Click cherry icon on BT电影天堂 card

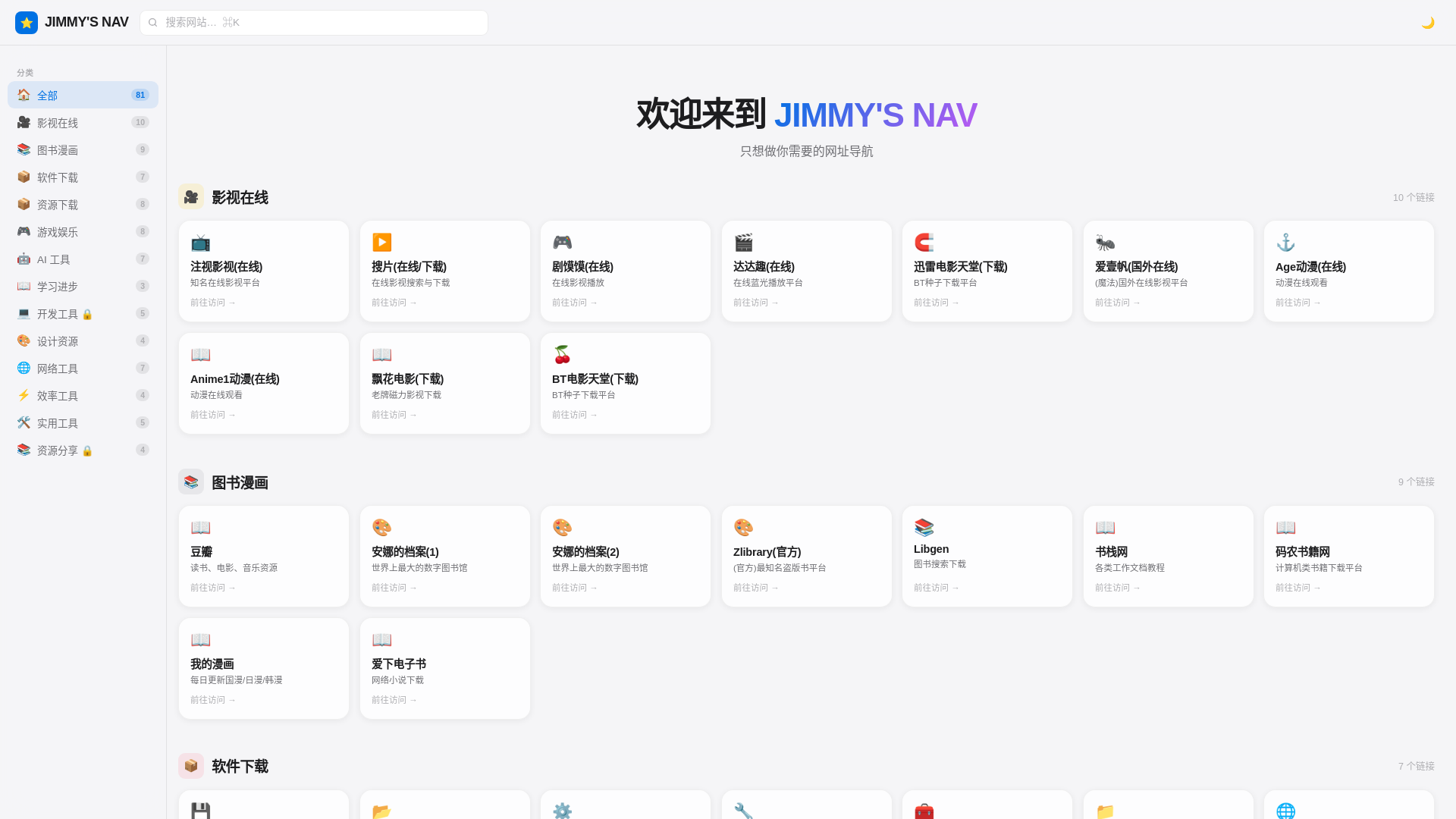[562, 355]
